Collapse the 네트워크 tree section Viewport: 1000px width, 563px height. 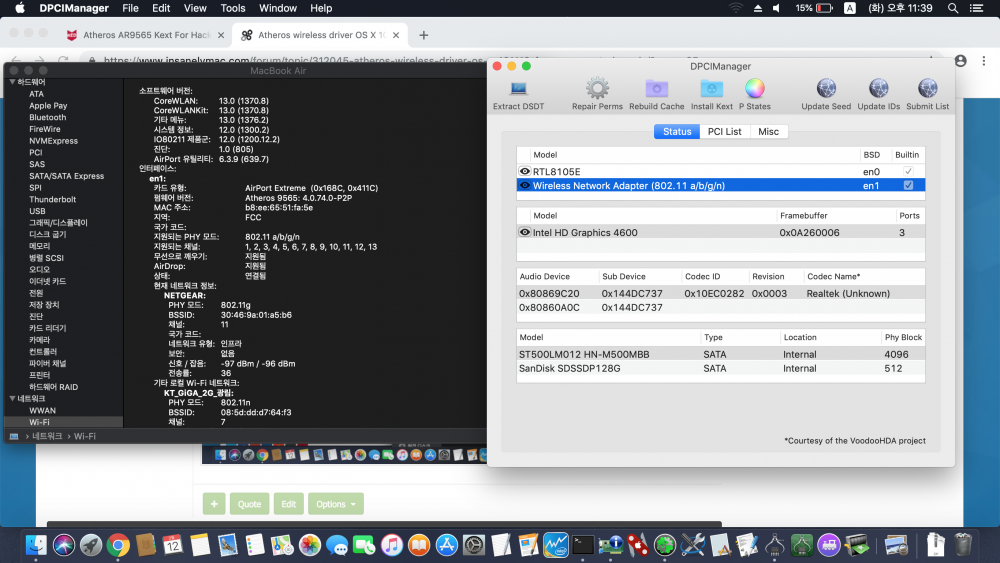click(x=12, y=398)
